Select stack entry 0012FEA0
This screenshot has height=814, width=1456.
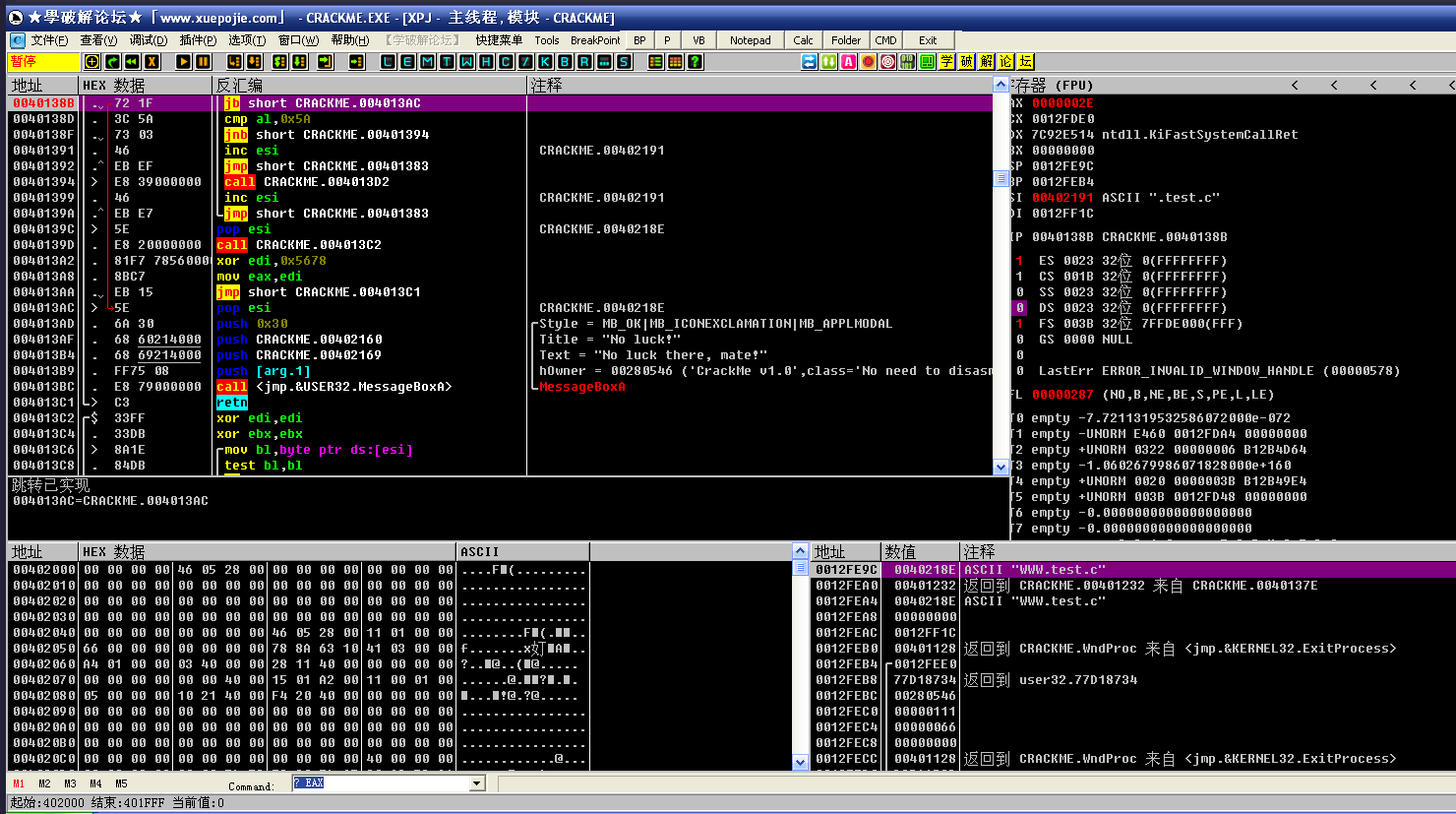pyautogui.click(x=1134, y=586)
